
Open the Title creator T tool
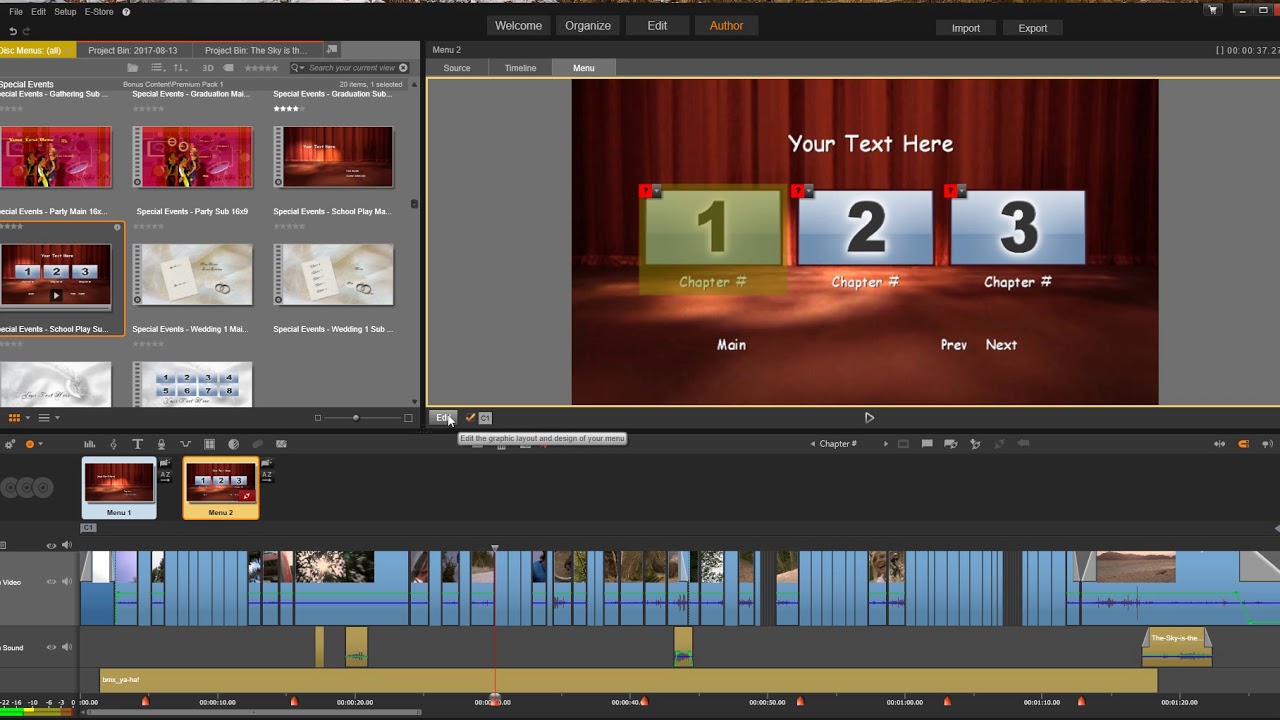coord(137,444)
